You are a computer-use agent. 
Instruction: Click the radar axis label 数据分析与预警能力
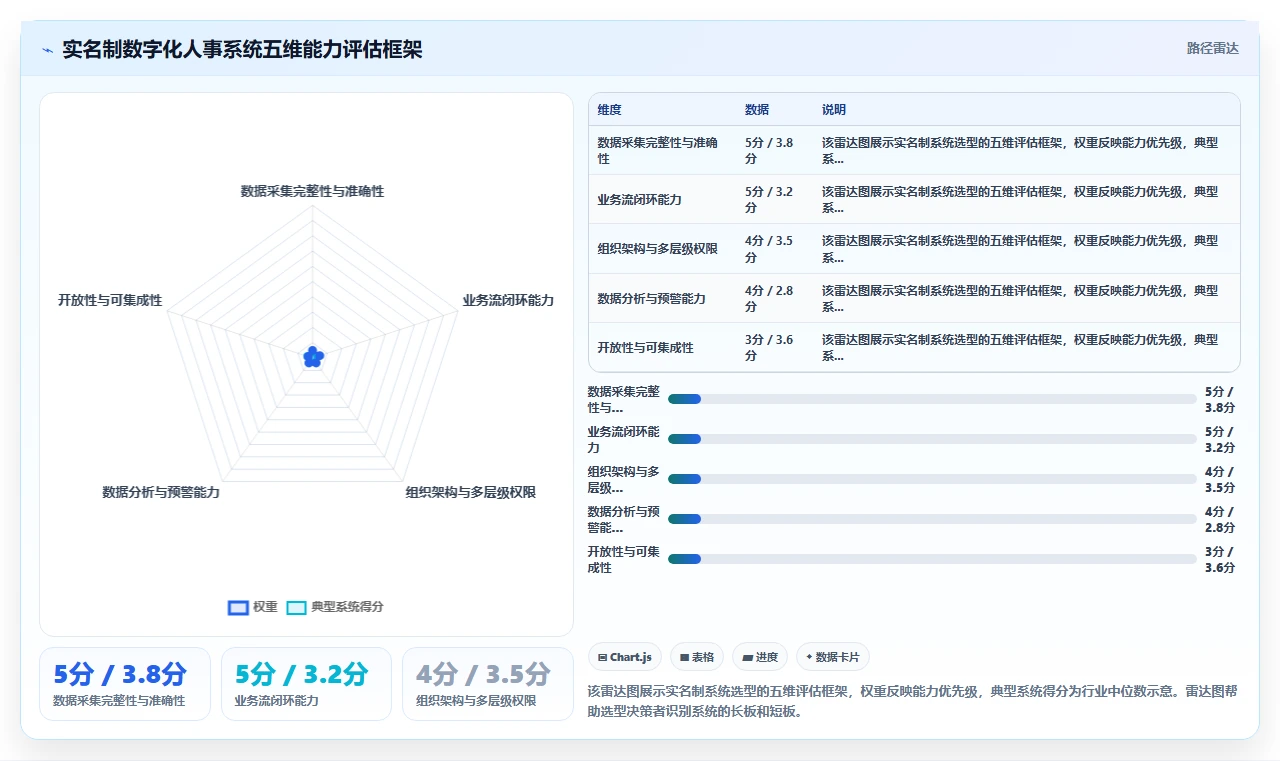point(161,492)
